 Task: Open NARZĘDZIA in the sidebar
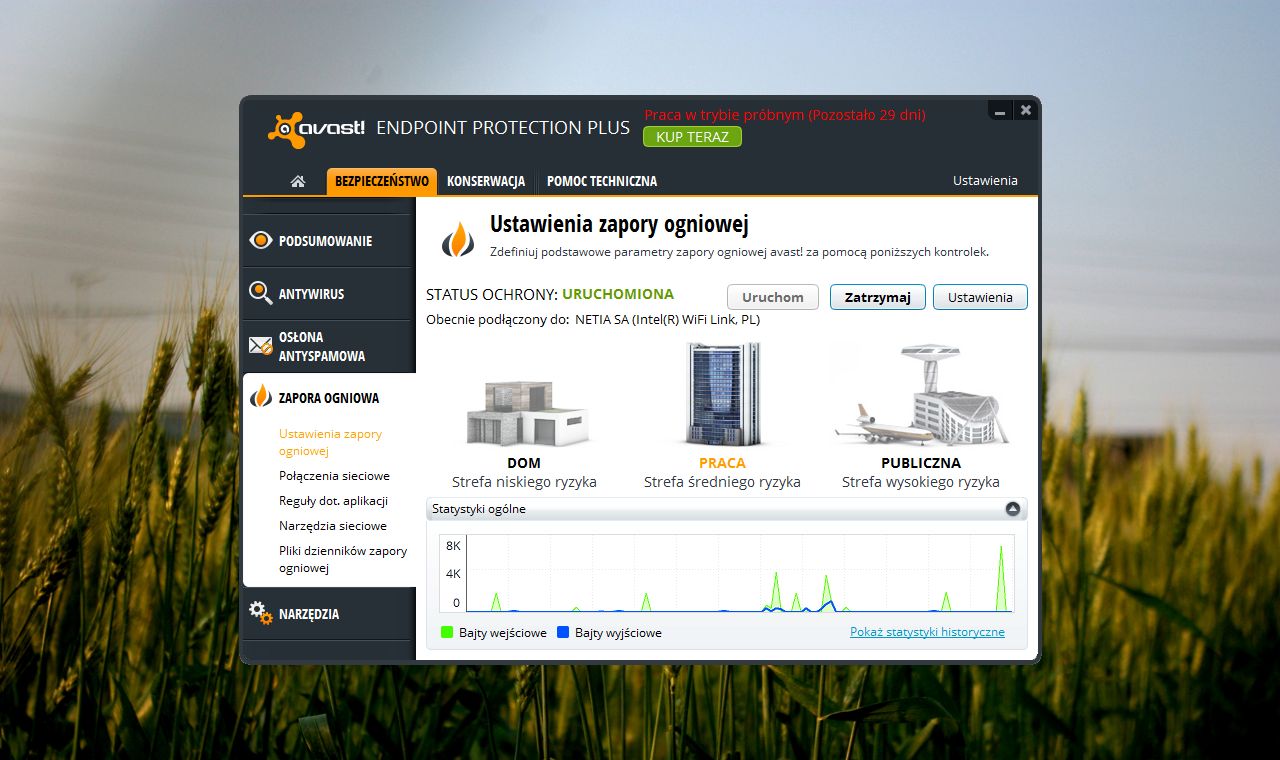[x=327, y=614]
